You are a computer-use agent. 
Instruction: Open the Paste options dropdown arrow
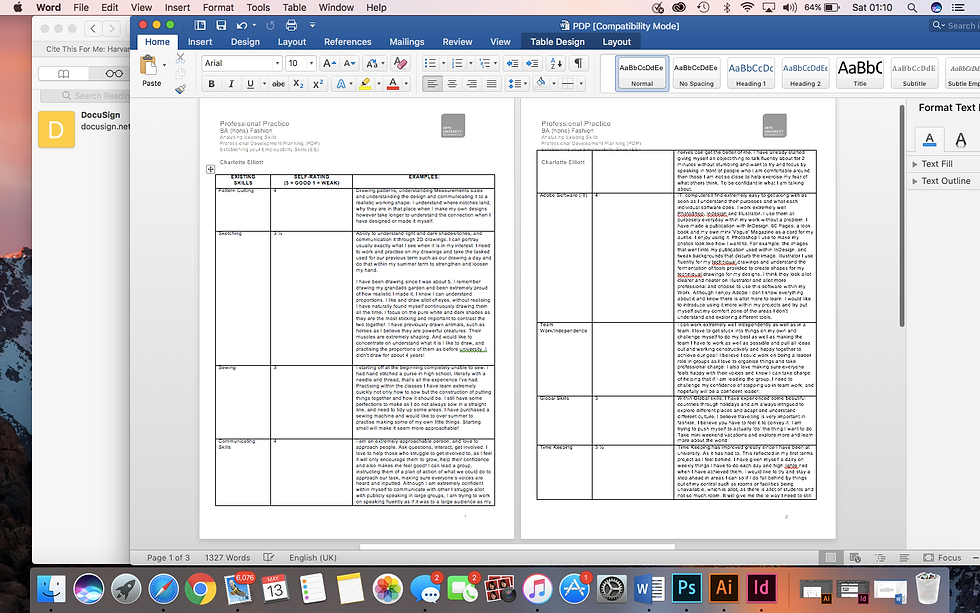[x=164, y=65]
